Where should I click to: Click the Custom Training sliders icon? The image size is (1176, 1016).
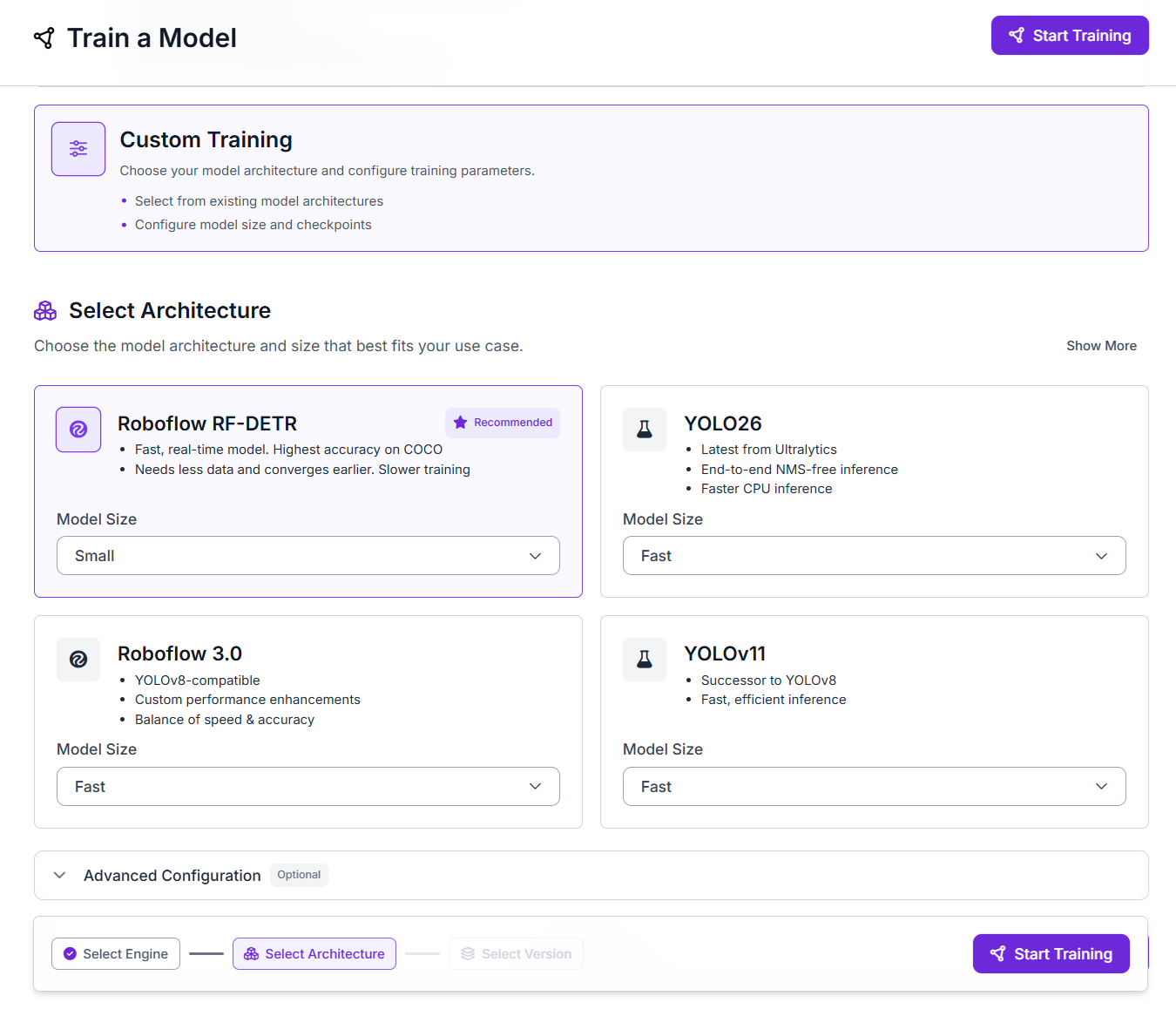pyautogui.click(x=78, y=149)
